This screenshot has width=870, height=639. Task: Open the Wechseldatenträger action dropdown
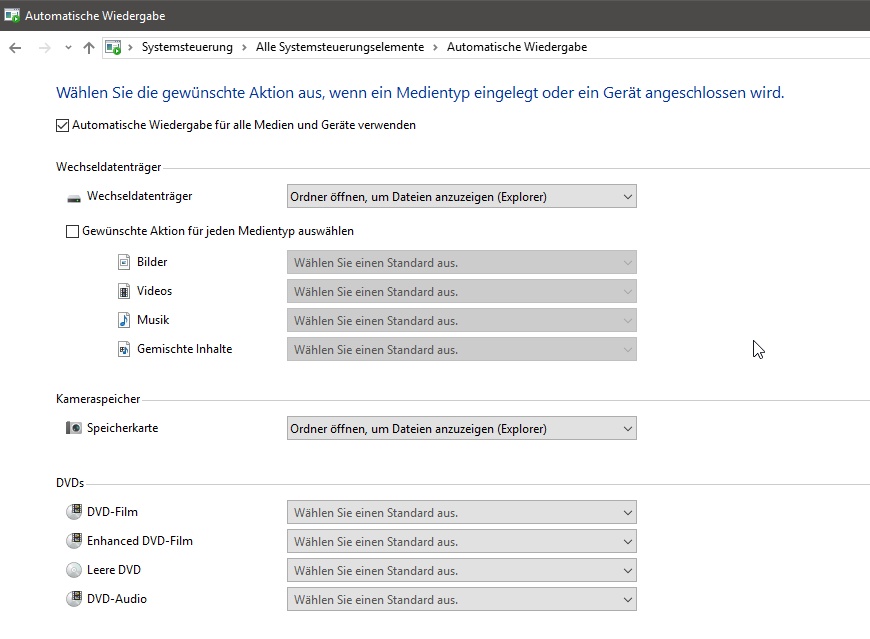tap(461, 197)
